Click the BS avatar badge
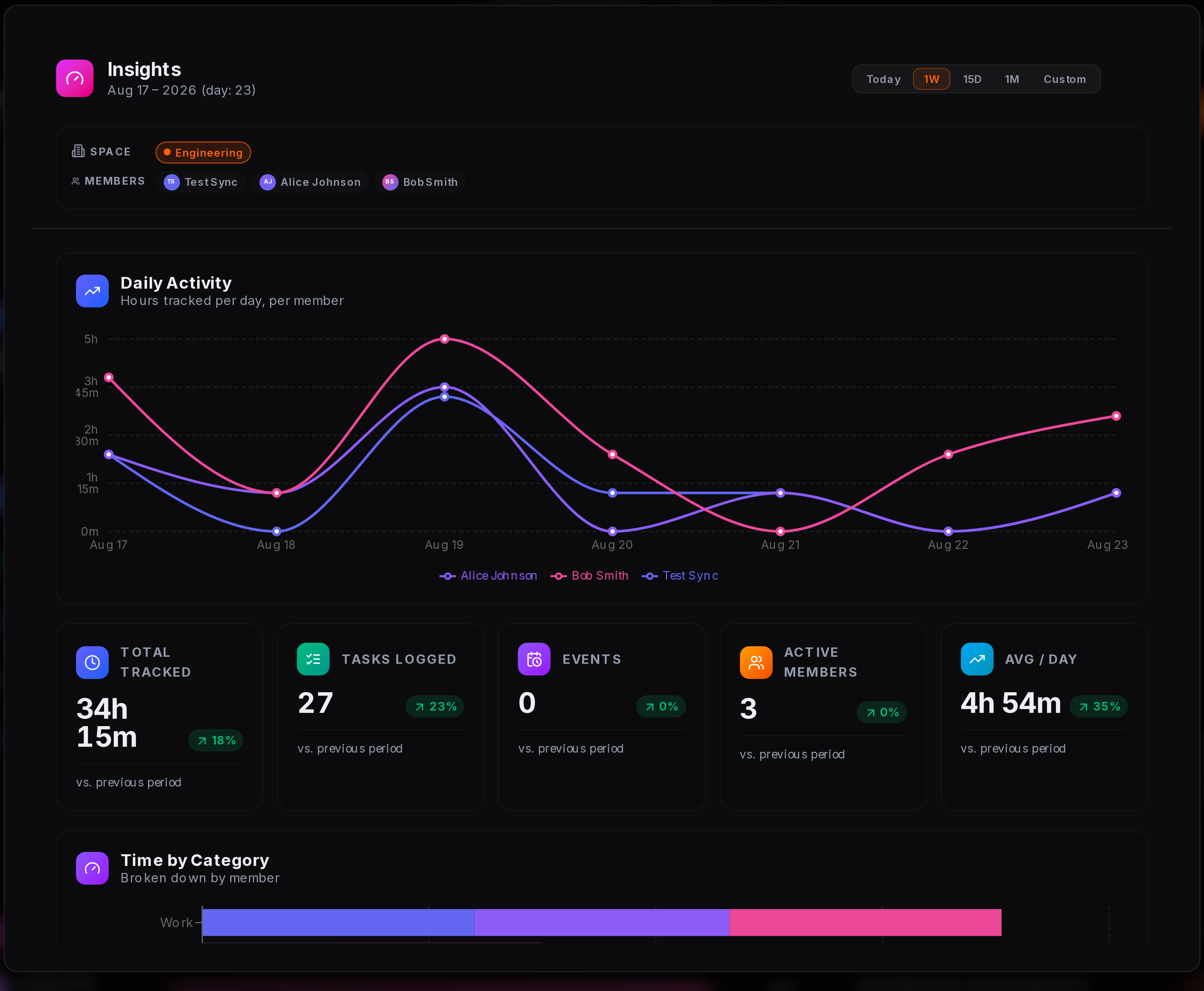The width and height of the screenshot is (1204, 991). coord(390,182)
